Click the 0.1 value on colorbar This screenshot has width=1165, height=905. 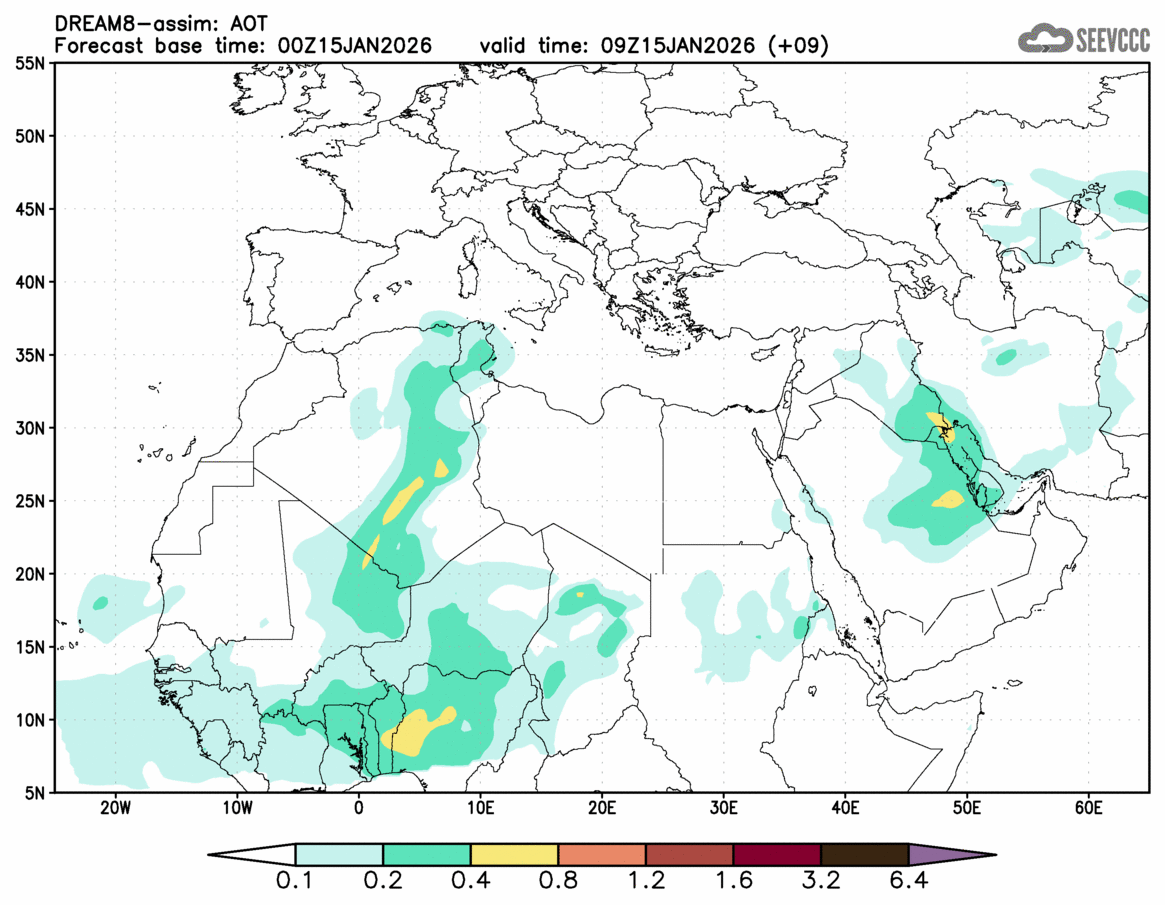pyautogui.click(x=296, y=882)
